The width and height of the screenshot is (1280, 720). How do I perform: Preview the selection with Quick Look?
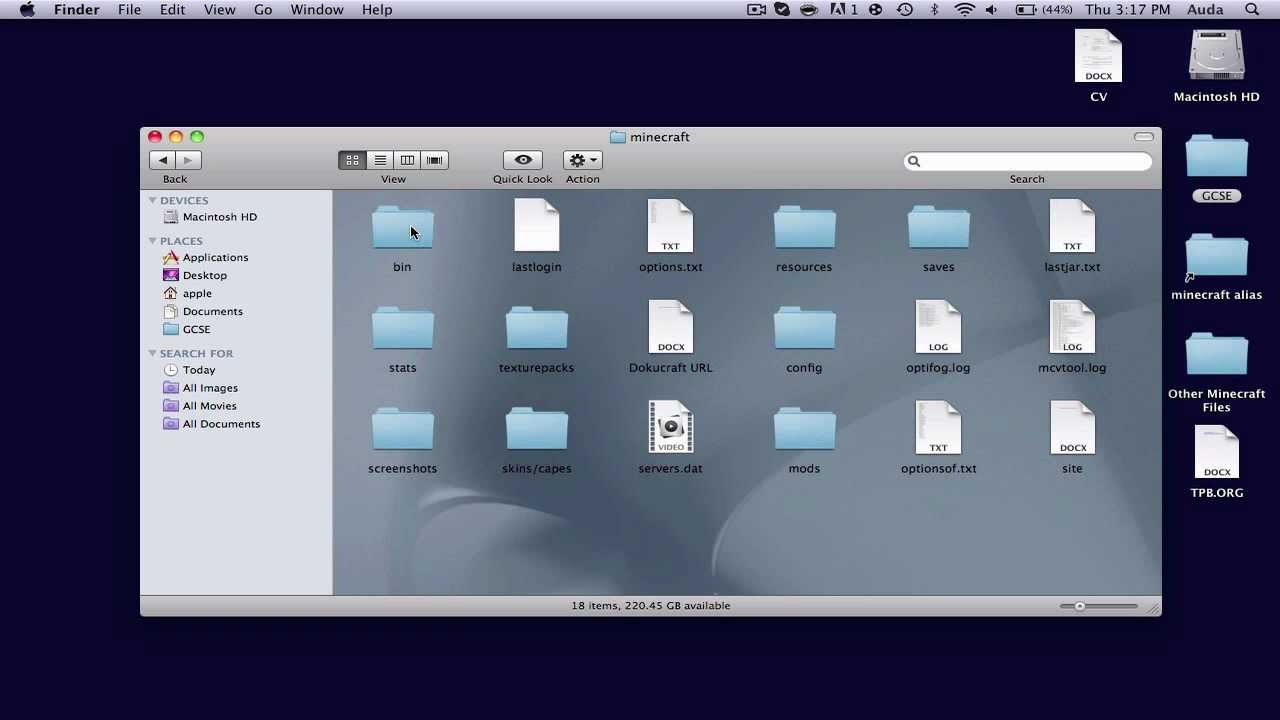click(522, 160)
